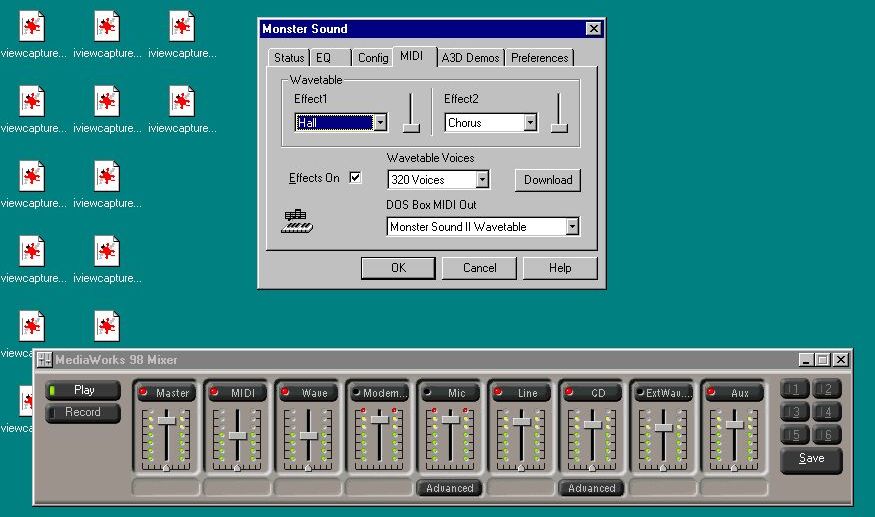
Task: Close the Monster Sound dialog window
Action: point(594,28)
